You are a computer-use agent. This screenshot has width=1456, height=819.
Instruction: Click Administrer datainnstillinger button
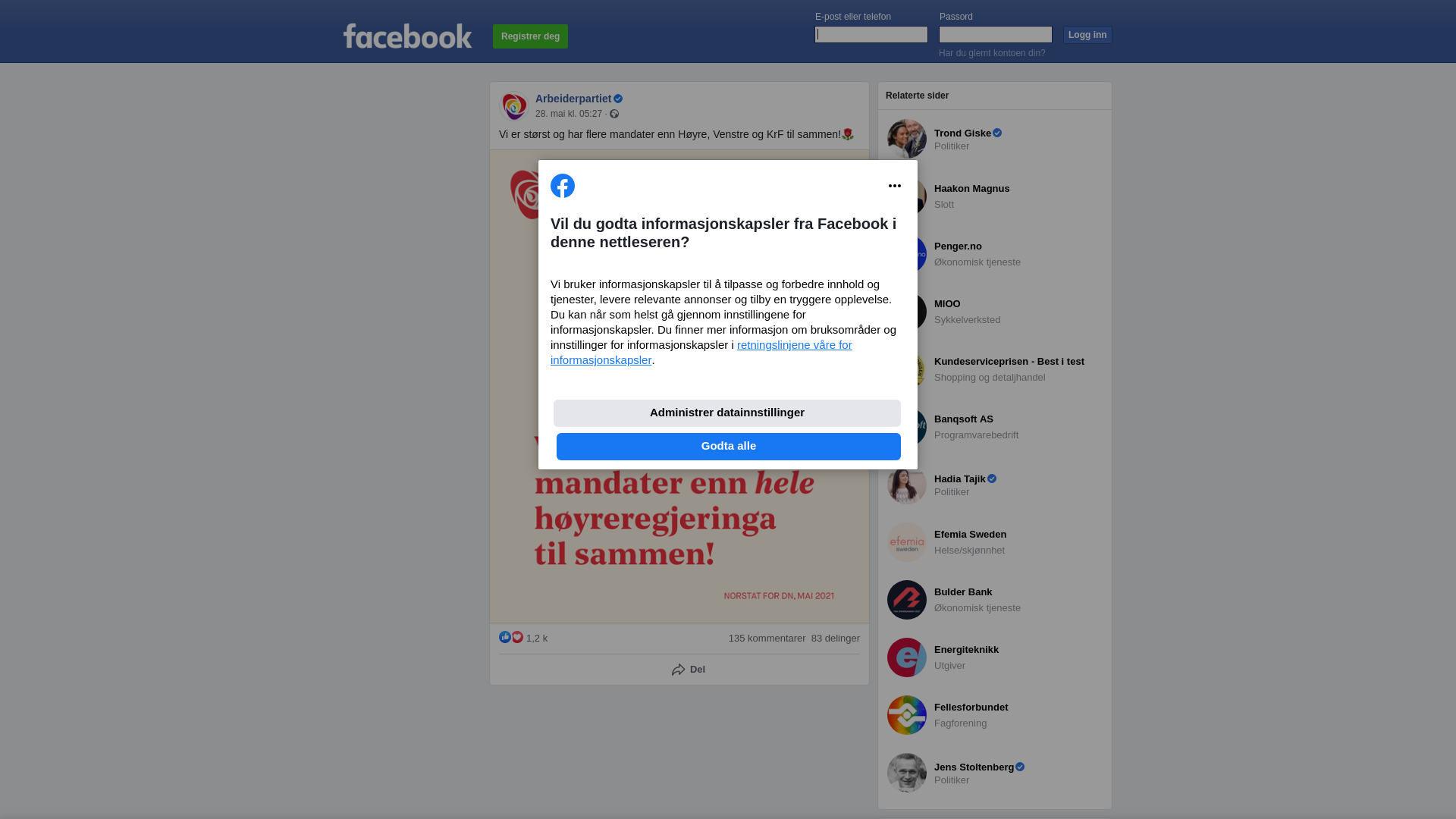[727, 413]
